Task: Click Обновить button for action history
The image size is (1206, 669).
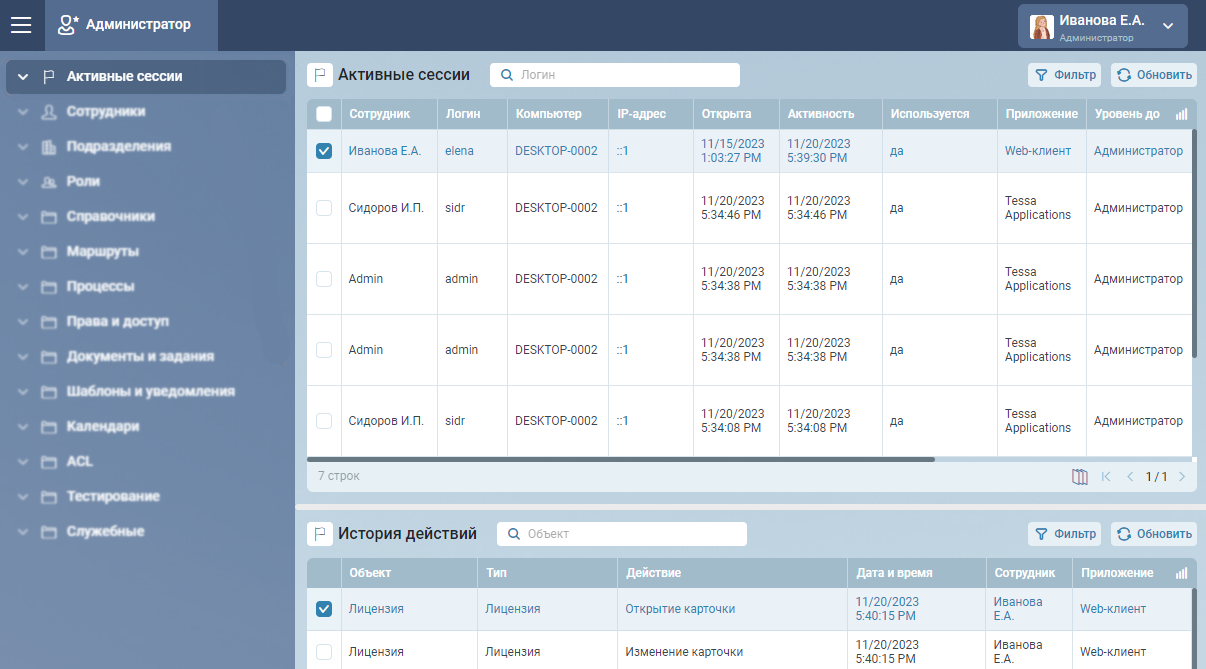Action: coord(1153,534)
